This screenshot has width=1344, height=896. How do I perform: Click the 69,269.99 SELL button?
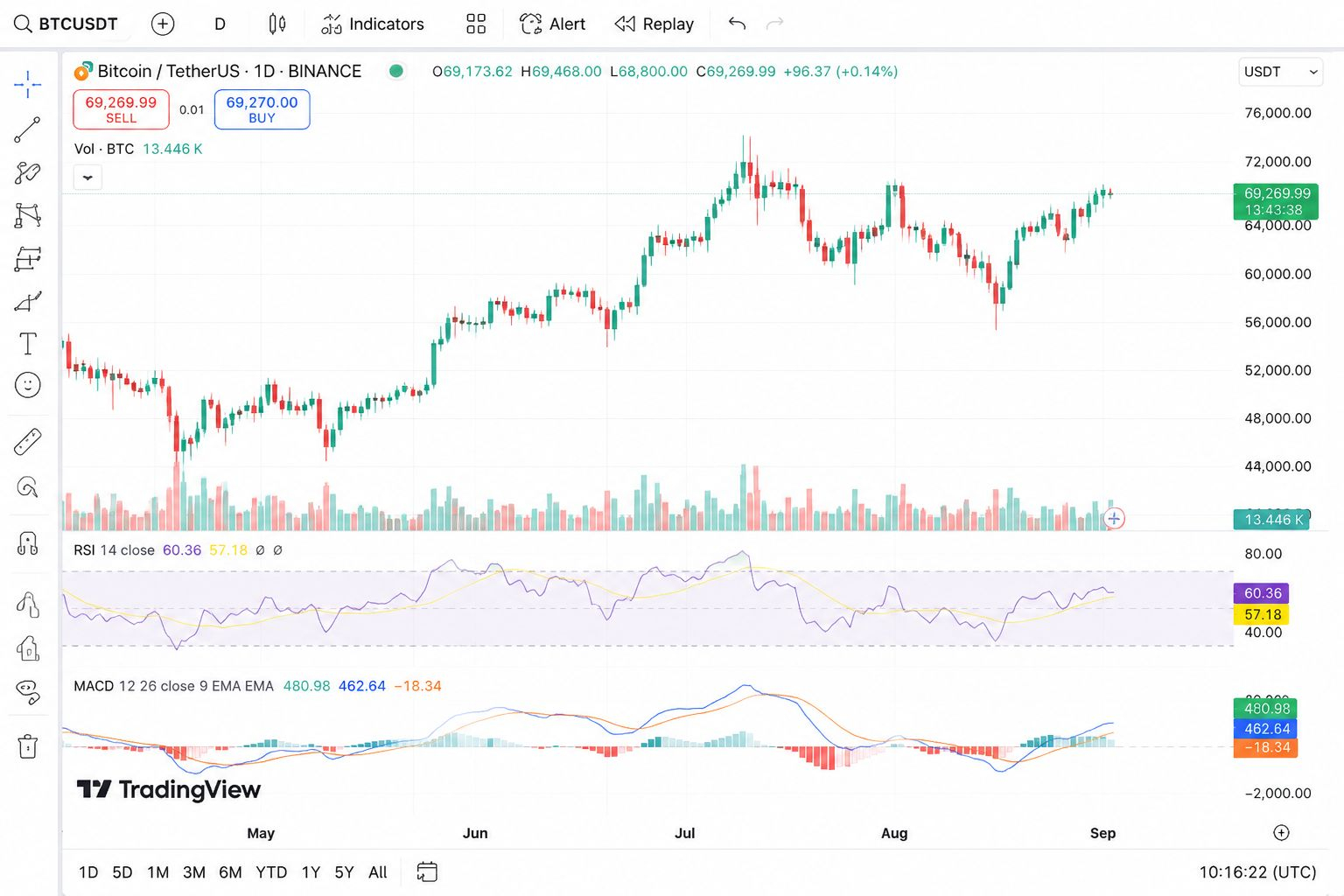[121, 109]
